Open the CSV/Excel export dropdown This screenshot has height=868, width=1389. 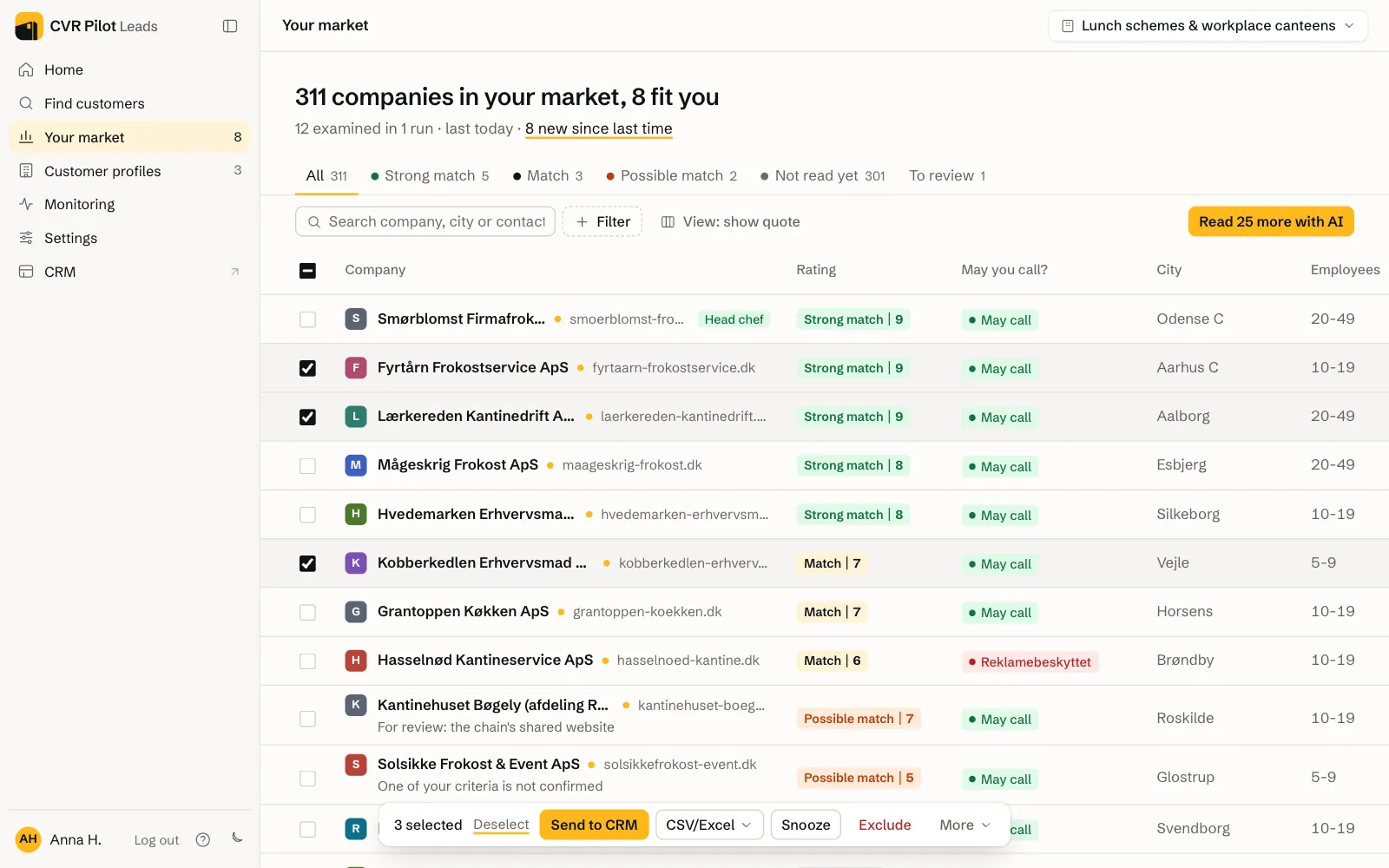click(x=709, y=825)
